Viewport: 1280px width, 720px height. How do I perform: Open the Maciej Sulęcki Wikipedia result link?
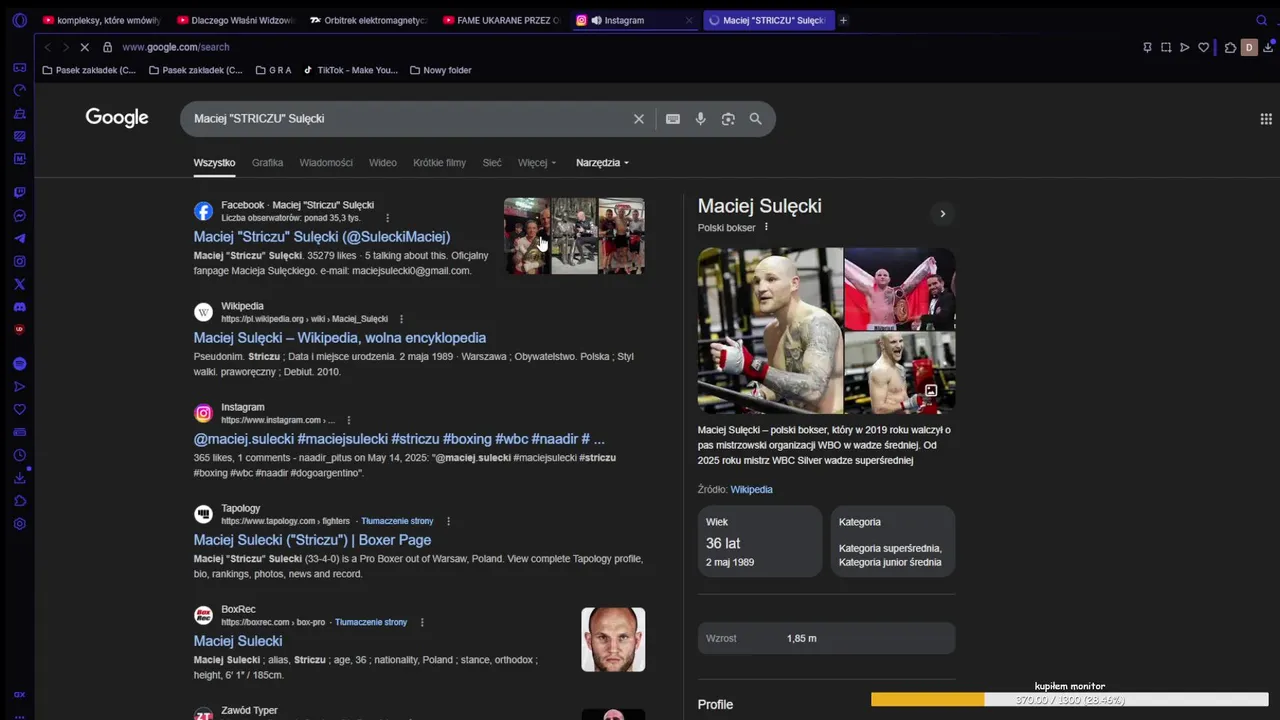point(340,338)
